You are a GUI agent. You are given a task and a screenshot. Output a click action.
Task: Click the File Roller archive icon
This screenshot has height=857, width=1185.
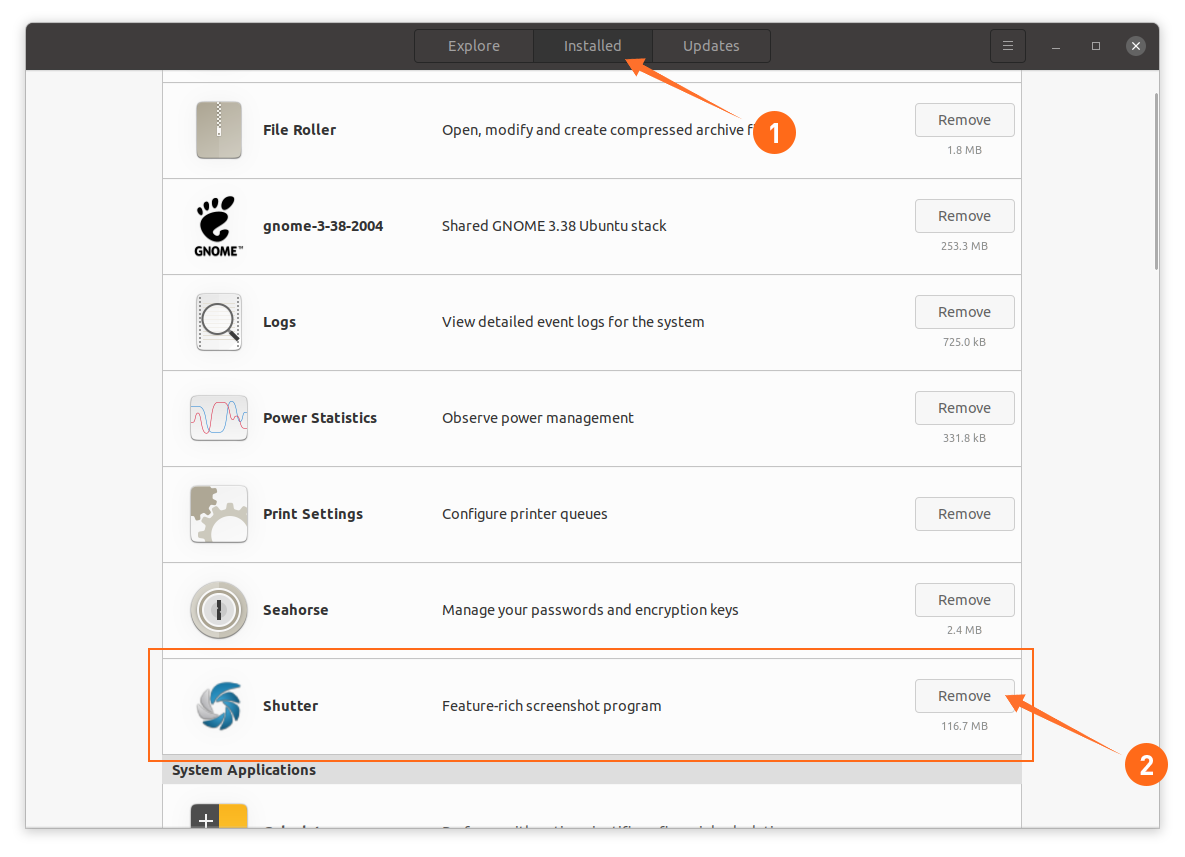pyautogui.click(x=218, y=130)
